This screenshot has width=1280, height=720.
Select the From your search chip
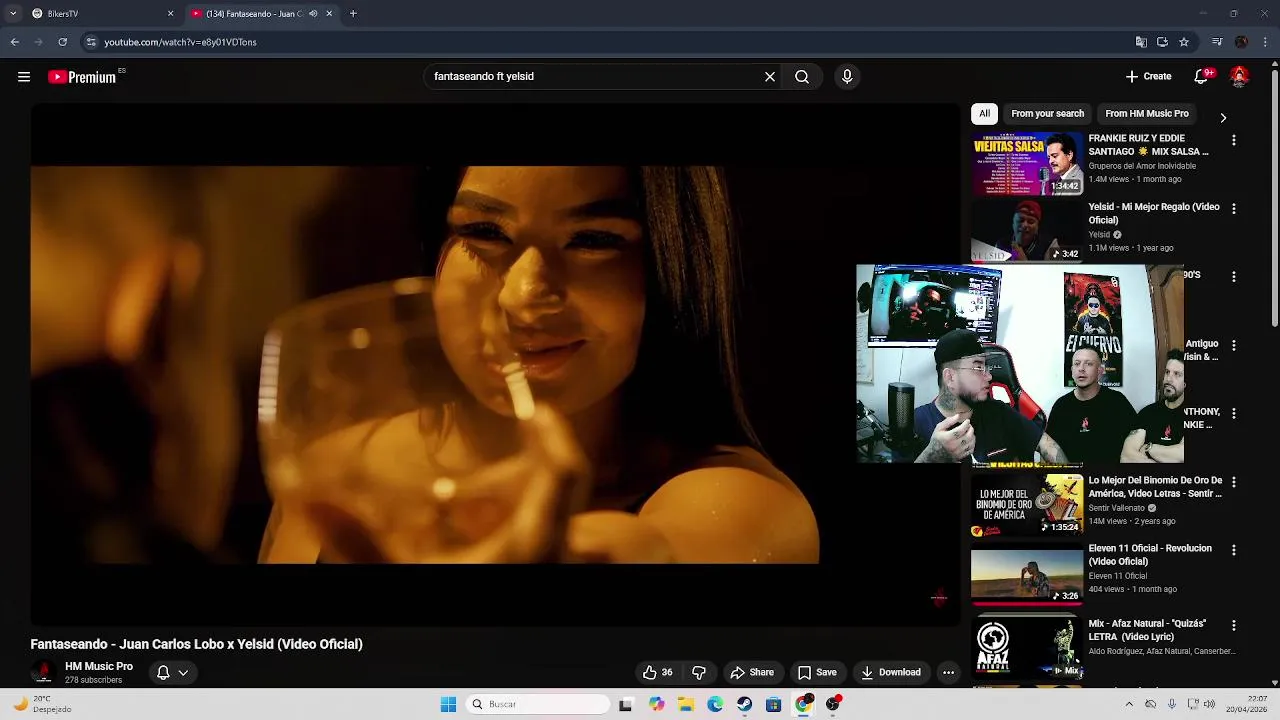1047,114
